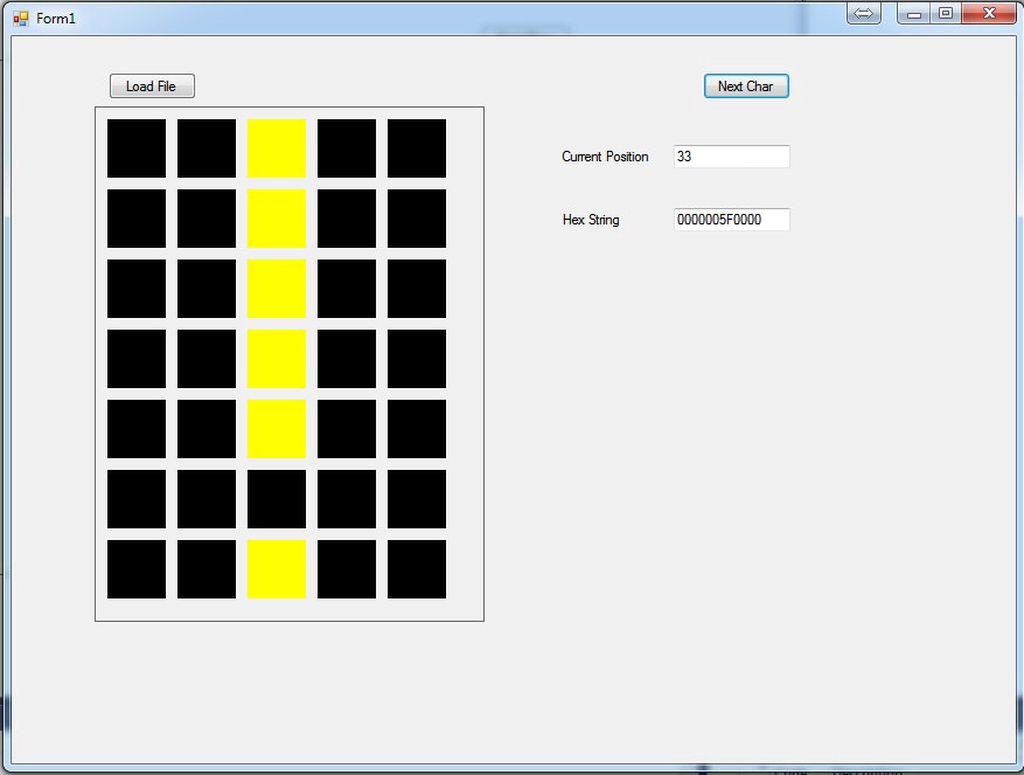Click the Form1 title text
Image resolution: width=1024 pixels, height=775 pixels.
[56, 19]
